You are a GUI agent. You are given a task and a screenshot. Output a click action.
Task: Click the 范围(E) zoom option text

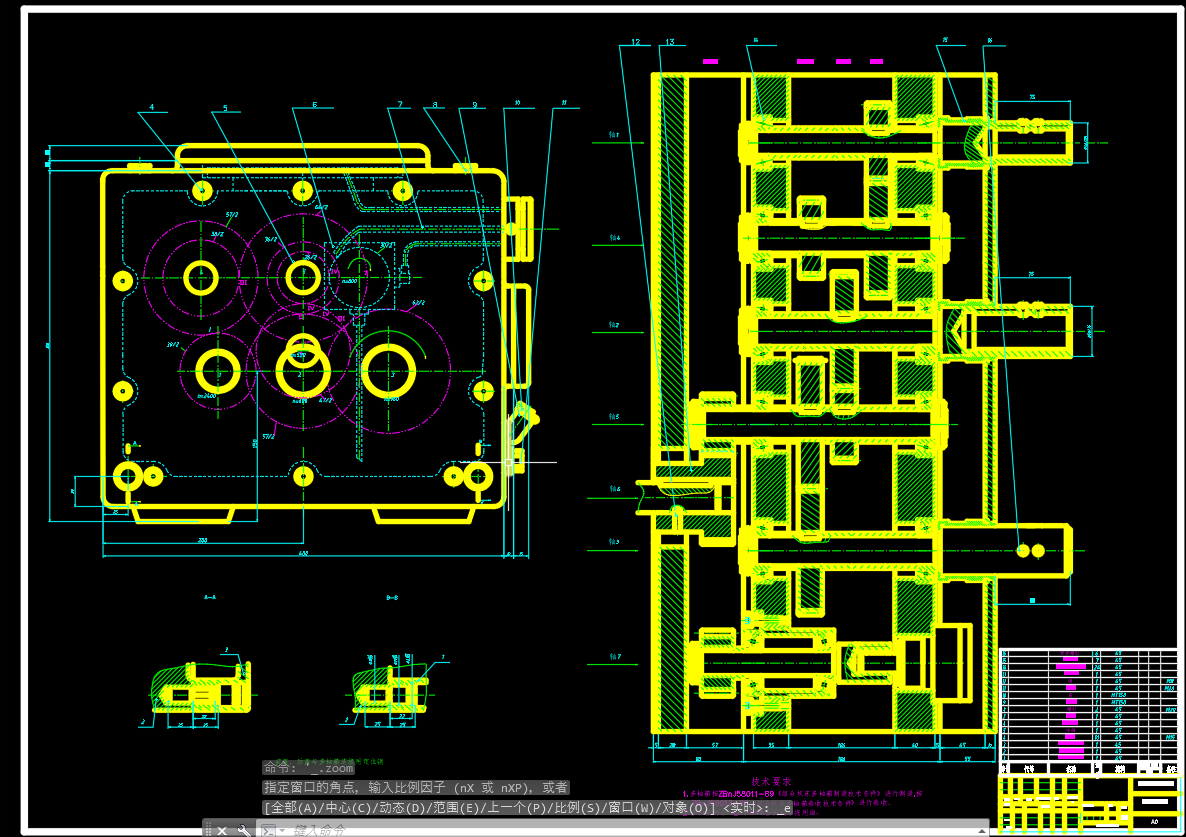point(458,808)
